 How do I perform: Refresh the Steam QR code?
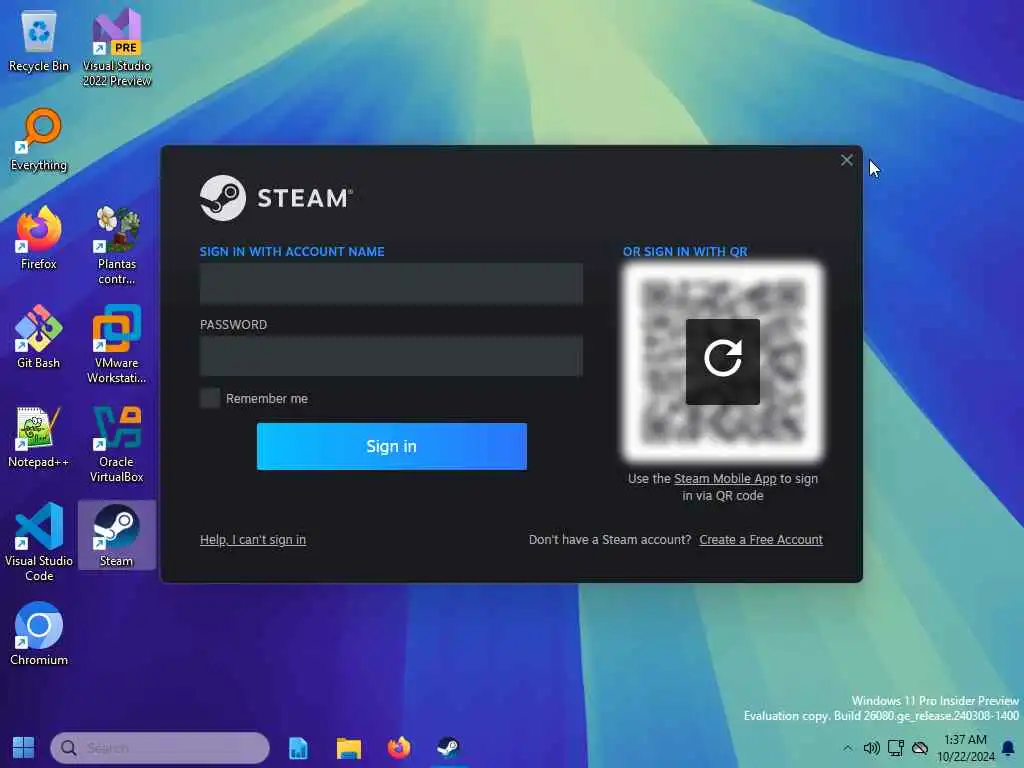click(x=722, y=361)
